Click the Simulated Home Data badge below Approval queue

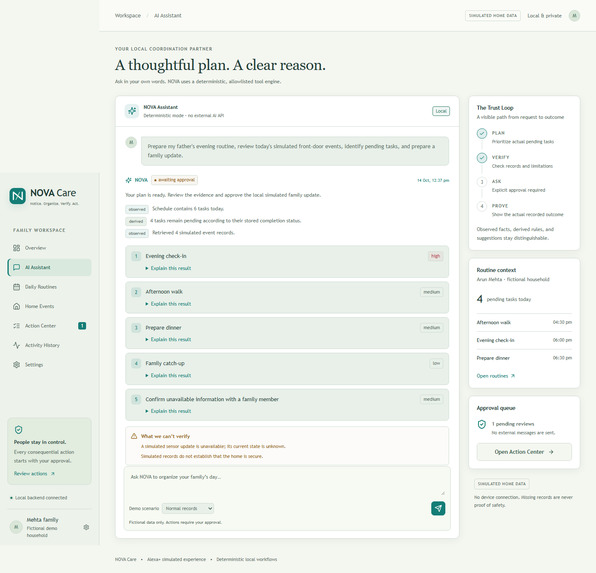tap(501, 484)
